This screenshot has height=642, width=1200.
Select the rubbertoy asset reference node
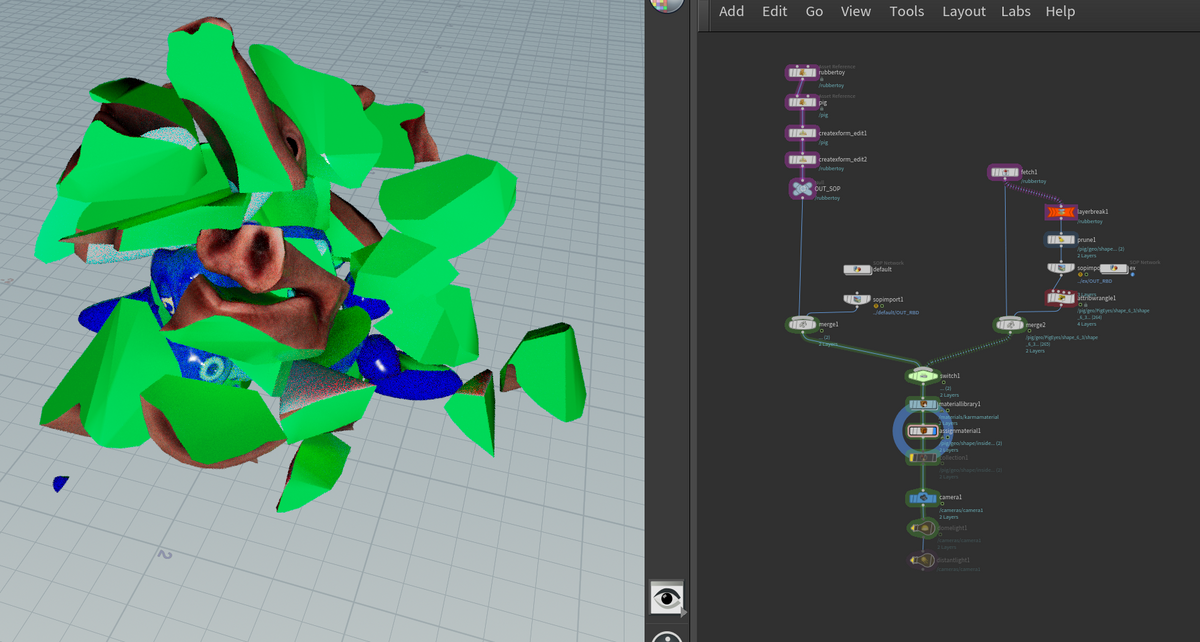802,73
